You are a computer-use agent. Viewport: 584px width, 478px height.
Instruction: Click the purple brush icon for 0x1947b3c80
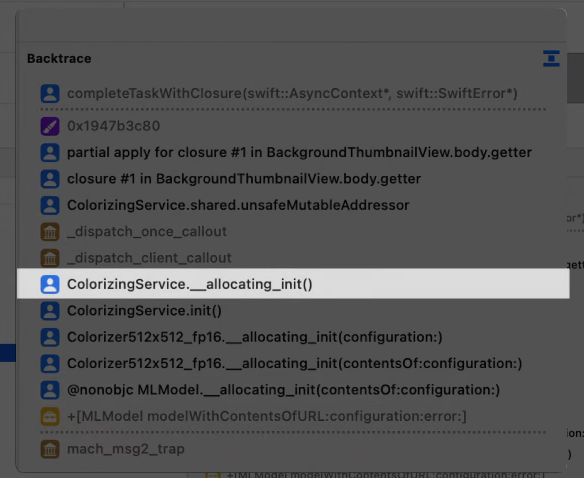[x=50, y=126]
